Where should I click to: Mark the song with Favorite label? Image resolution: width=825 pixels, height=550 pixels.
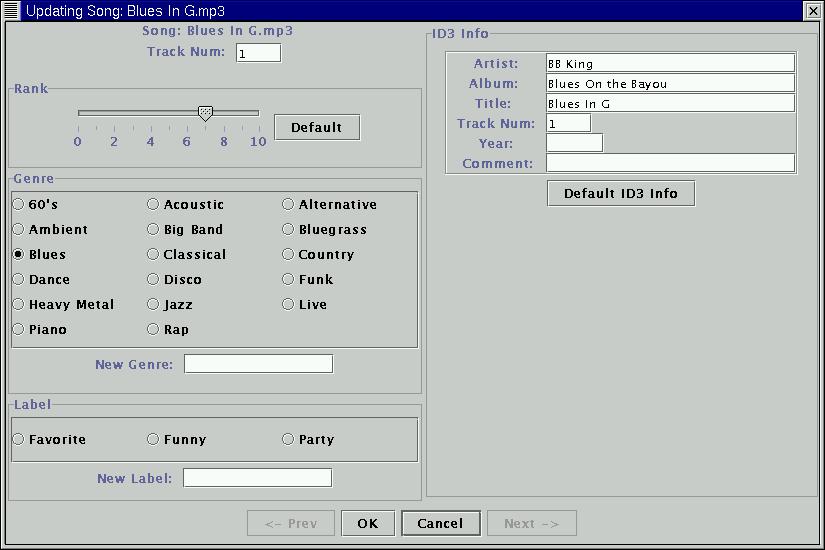pyautogui.click(x=18, y=439)
